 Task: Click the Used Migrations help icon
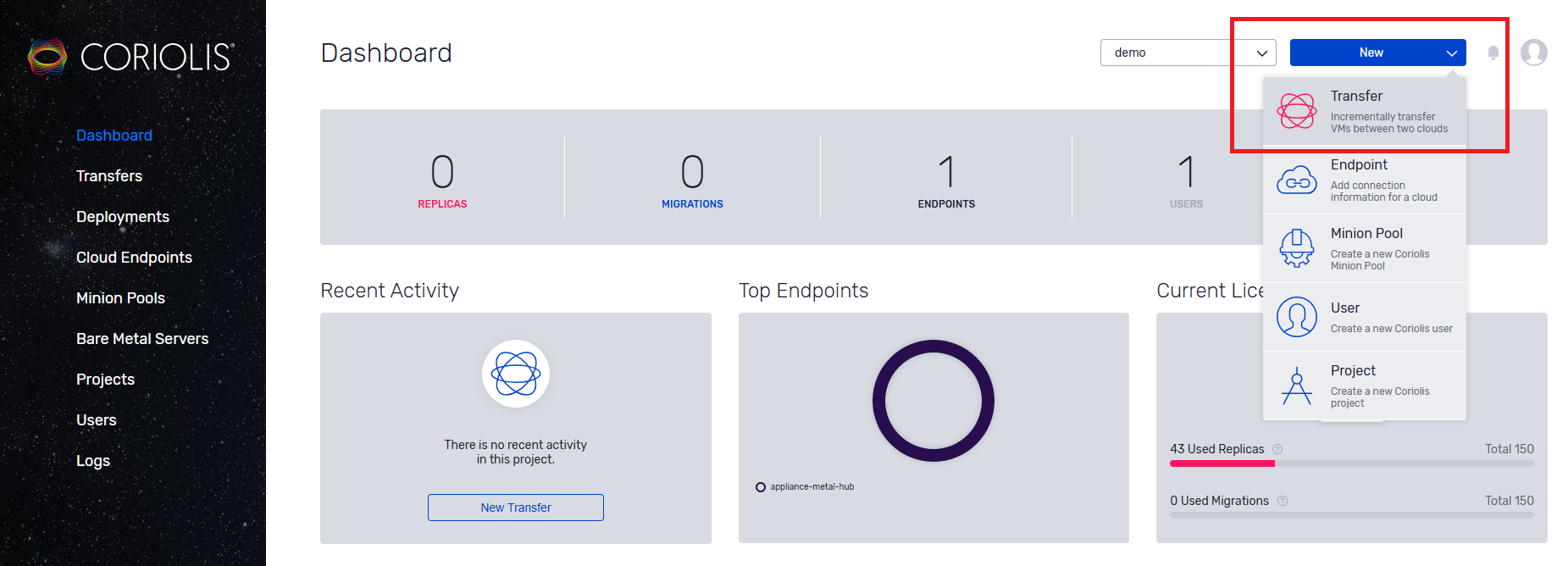(x=1283, y=501)
